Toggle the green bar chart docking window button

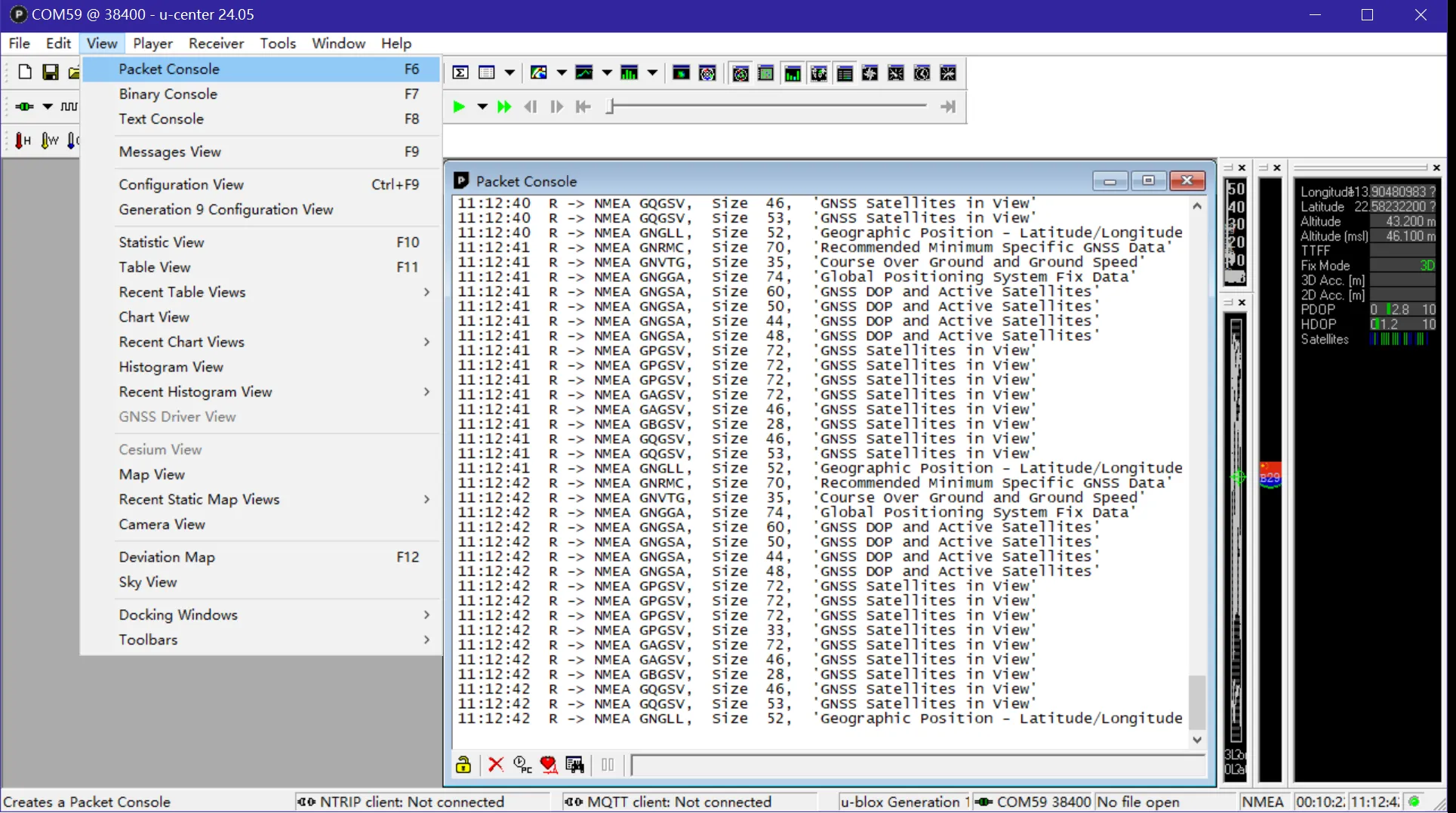coord(793,73)
